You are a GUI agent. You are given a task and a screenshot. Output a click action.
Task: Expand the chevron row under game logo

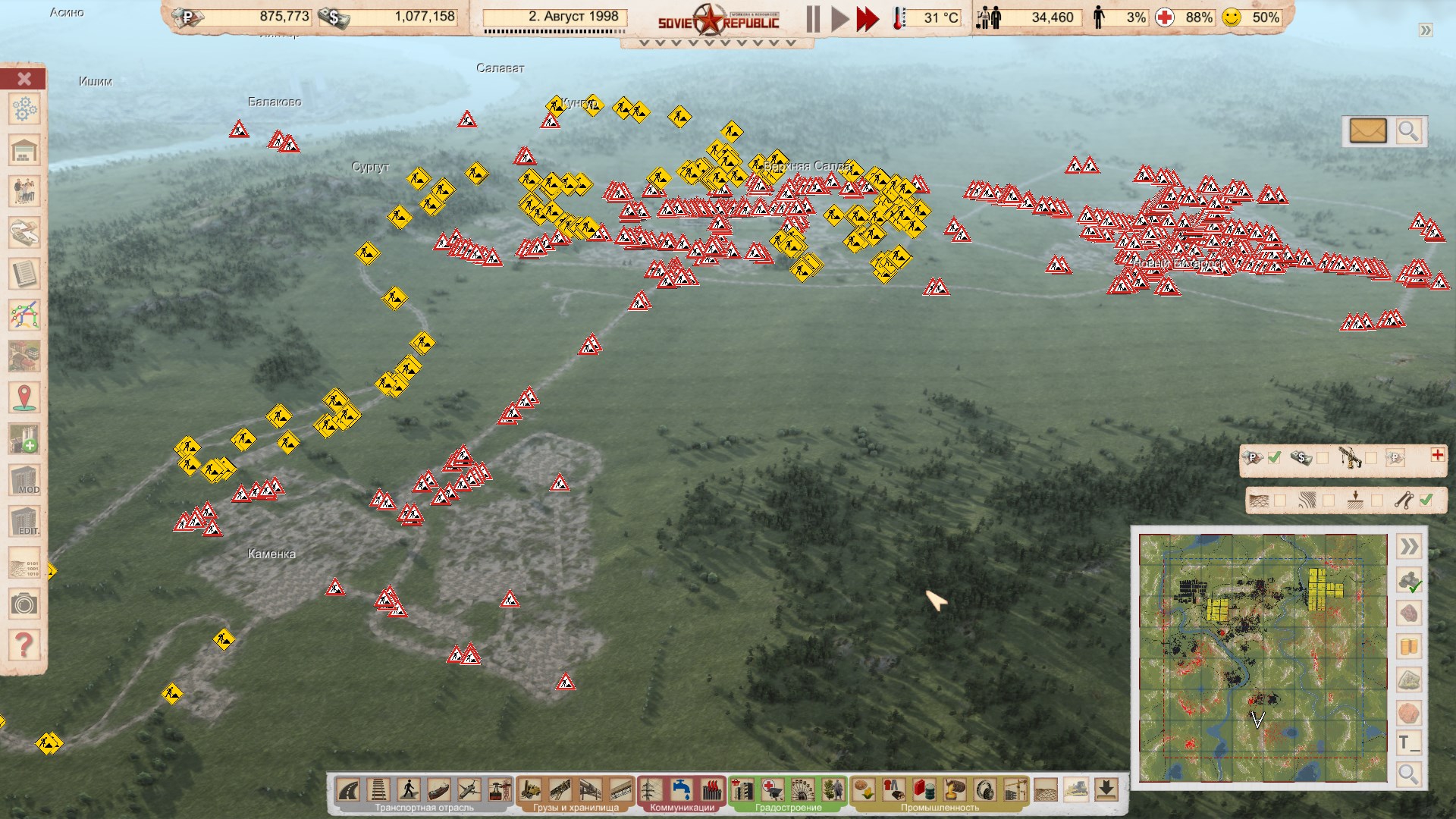(x=717, y=43)
